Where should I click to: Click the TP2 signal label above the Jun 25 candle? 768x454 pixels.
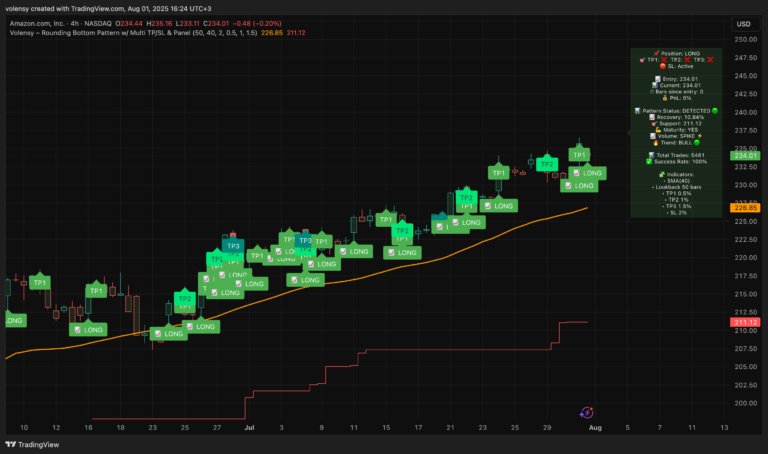(x=185, y=298)
